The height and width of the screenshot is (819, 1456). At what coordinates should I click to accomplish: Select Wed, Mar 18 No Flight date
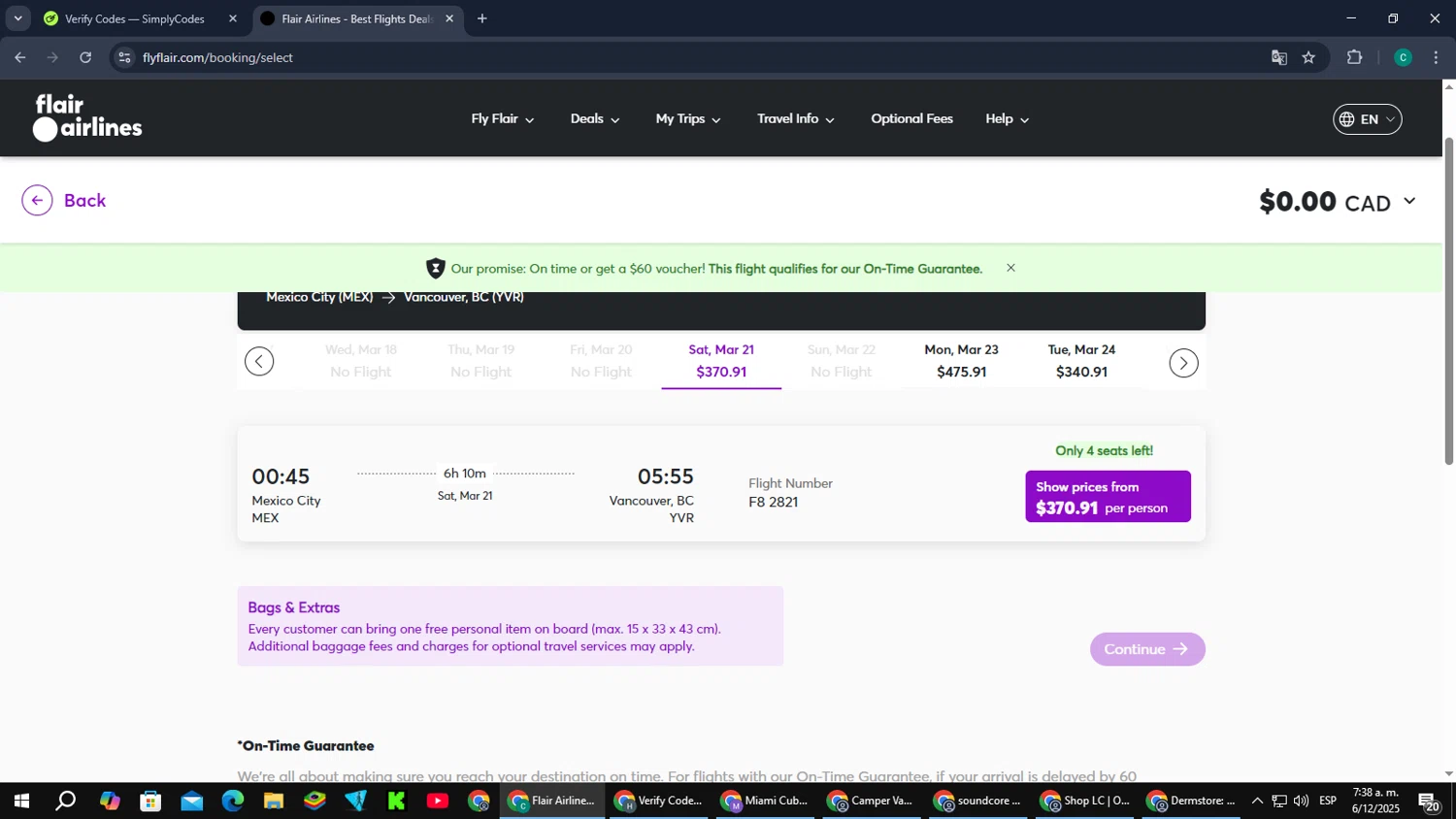coord(360,361)
